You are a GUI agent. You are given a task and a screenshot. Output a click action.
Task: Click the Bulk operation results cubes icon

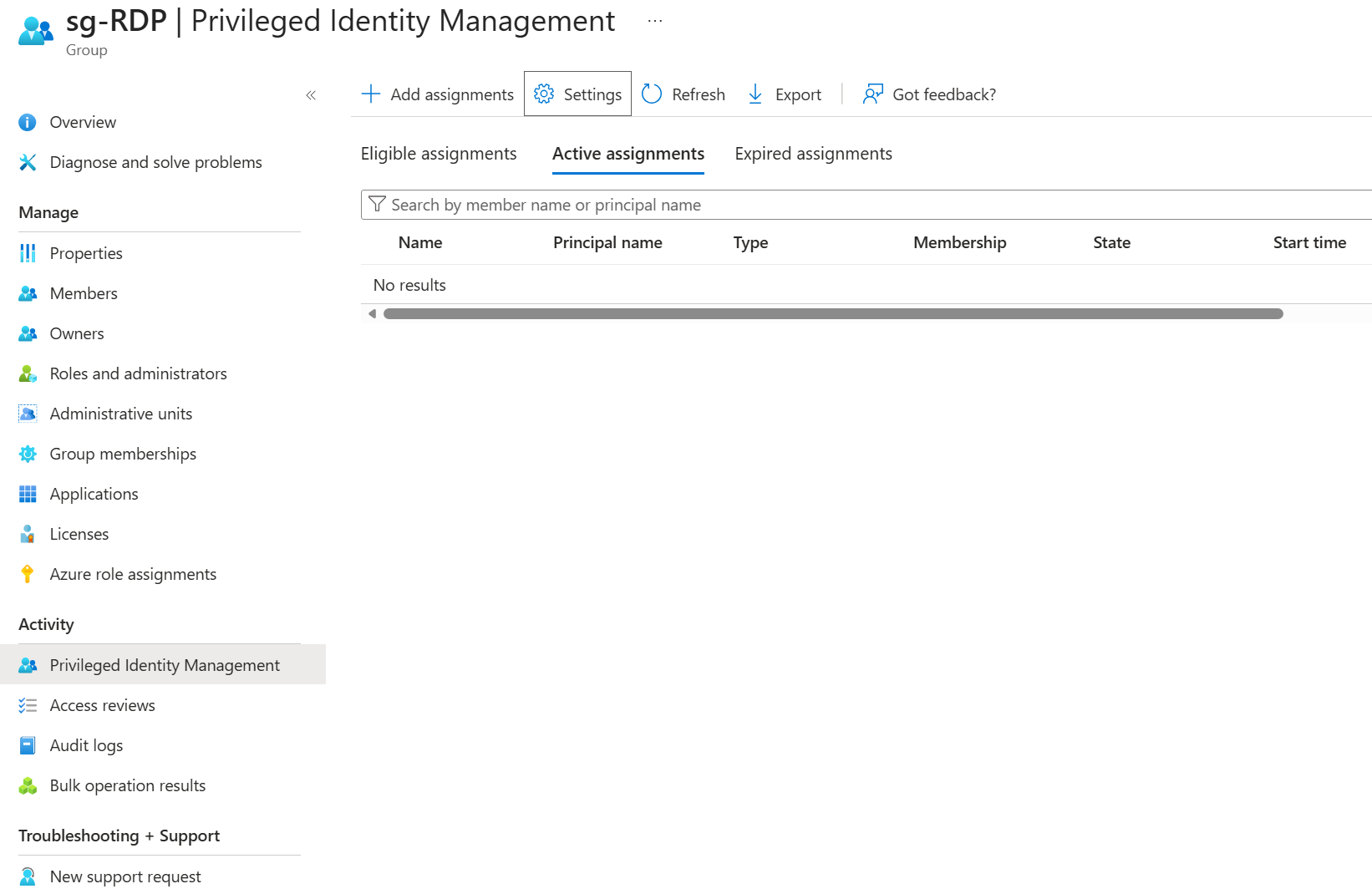coord(28,785)
